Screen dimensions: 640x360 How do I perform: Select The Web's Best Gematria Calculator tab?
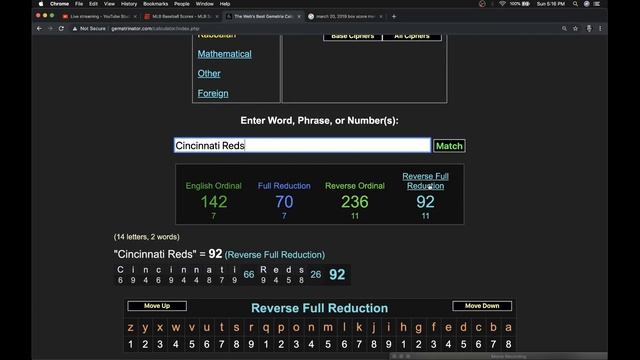coord(263,16)
